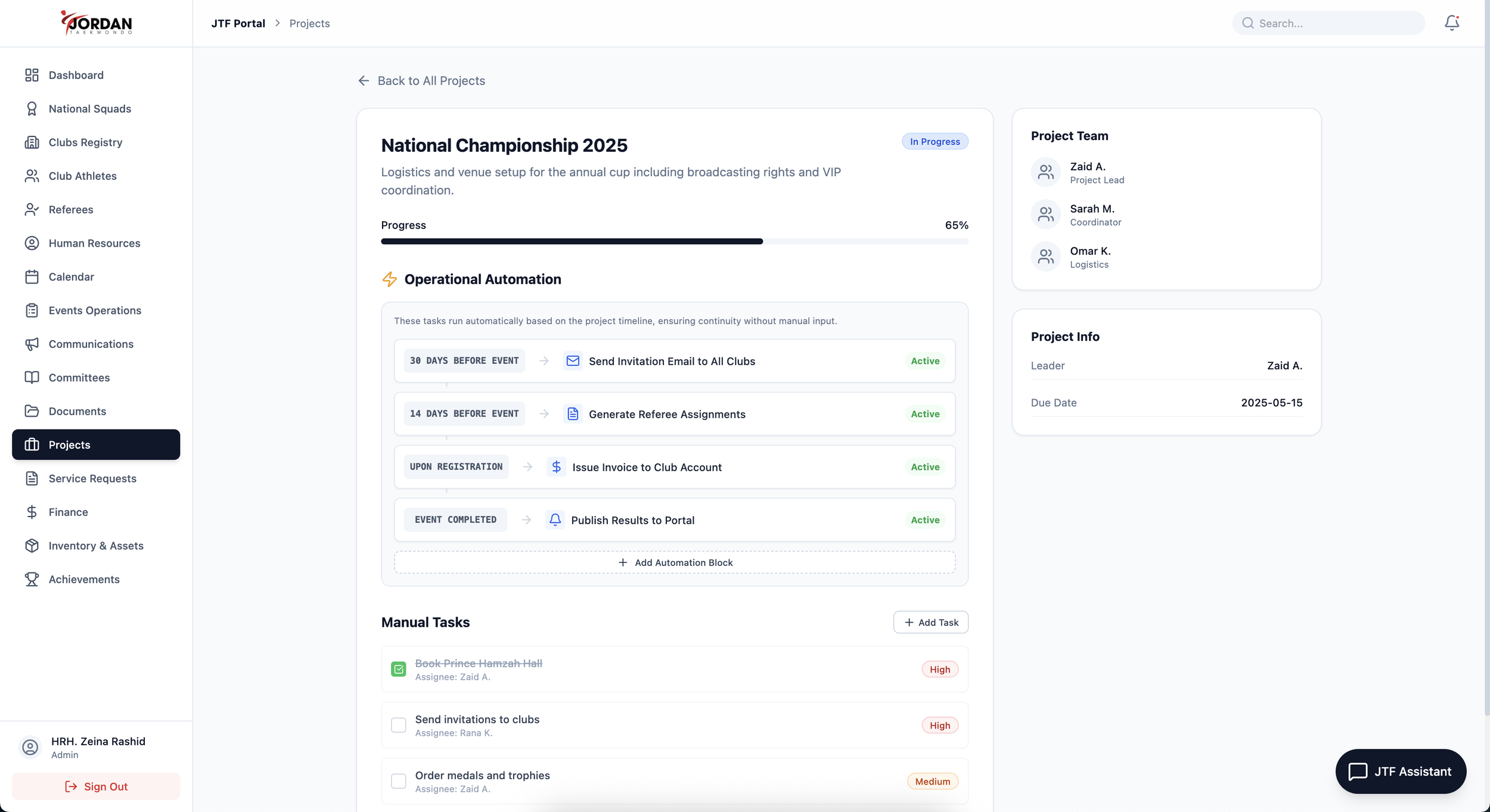Click the project progress bar
This screenshot has height=812, width=1490.
[674, 241]
